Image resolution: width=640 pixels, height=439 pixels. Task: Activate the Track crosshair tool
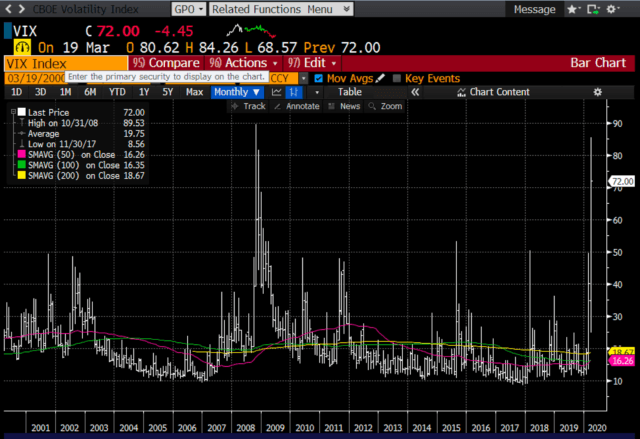click(249, 106)
